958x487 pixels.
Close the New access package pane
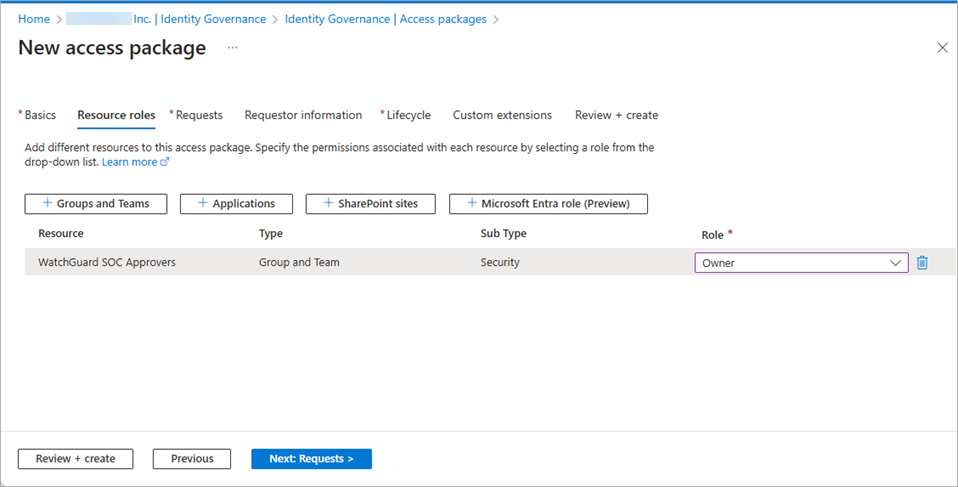(x=941, y=47)
